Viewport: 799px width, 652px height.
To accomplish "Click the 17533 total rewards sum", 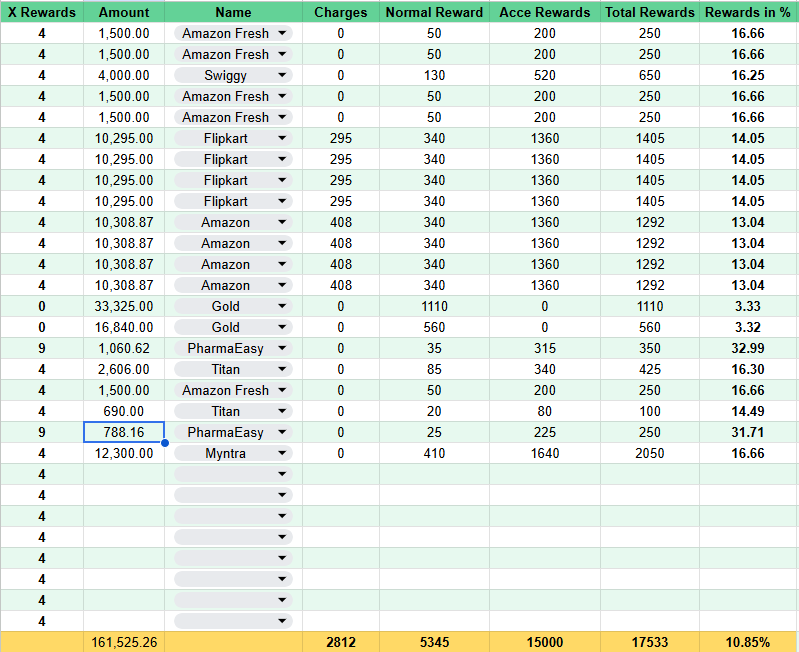I will [650, 642].
